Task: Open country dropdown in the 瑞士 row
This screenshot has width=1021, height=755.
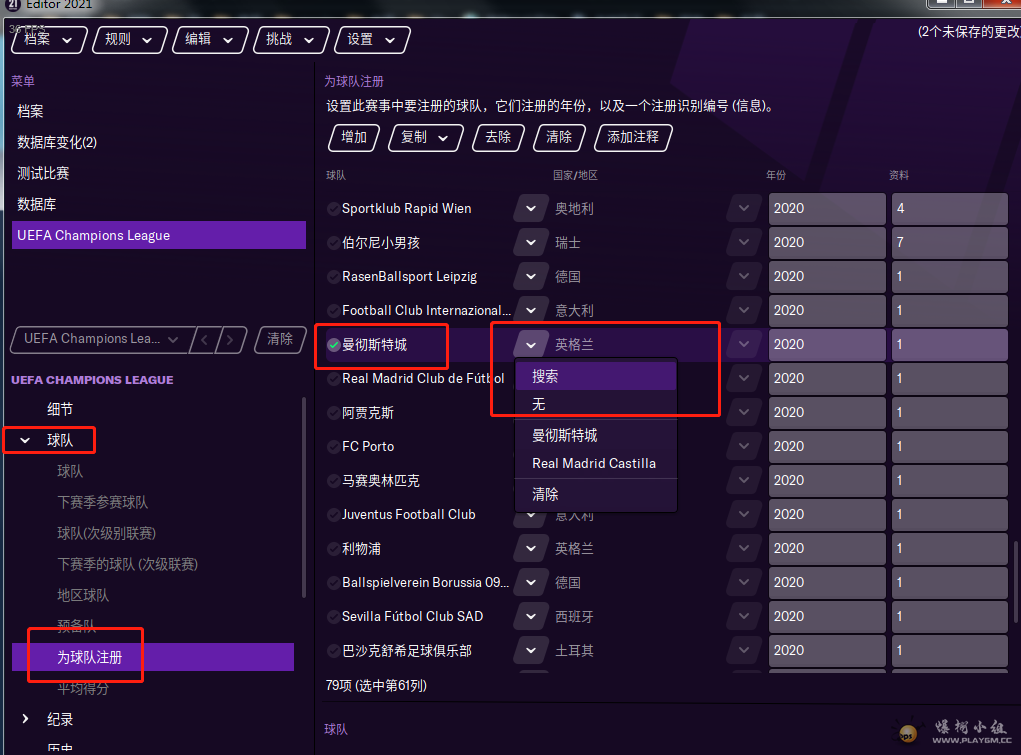Action: pyautogui.click(x=744, y=242)
